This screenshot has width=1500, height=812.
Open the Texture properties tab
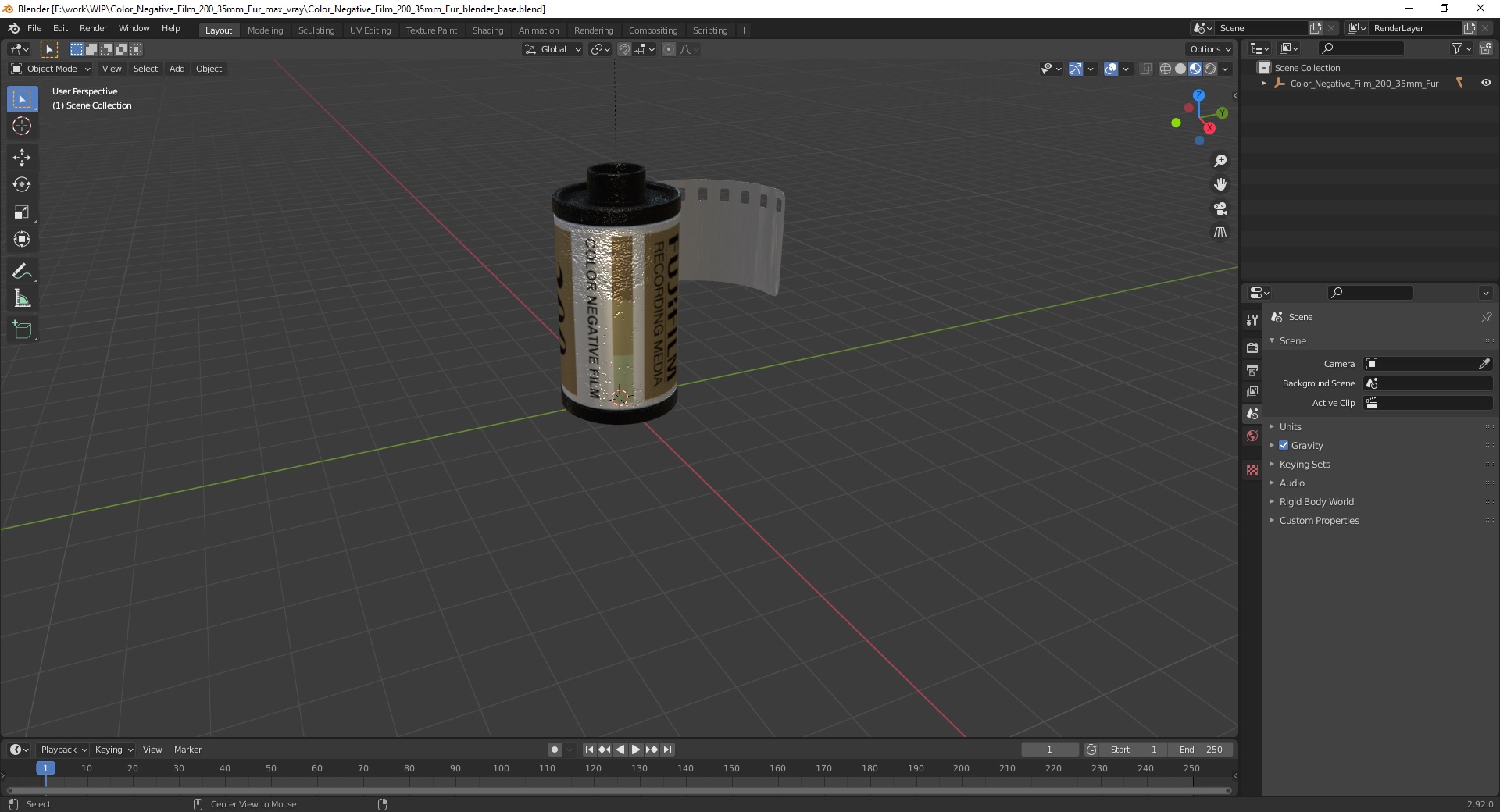[1252, 470]
